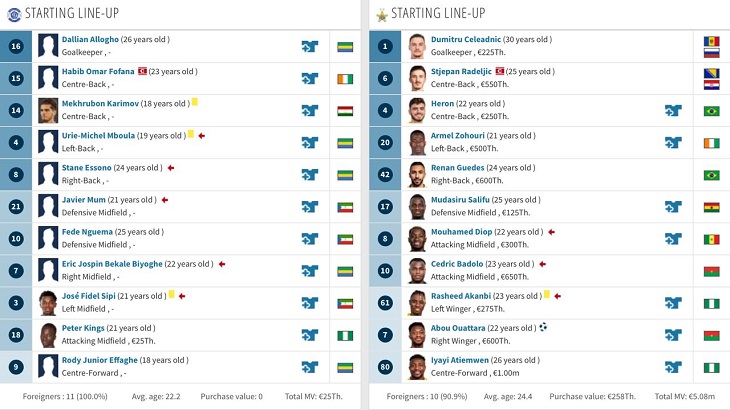This screenshot has height=410, width=730.
Task: Click José Fidel Sipi's portrait thumbnail
Action: point(48,303)
